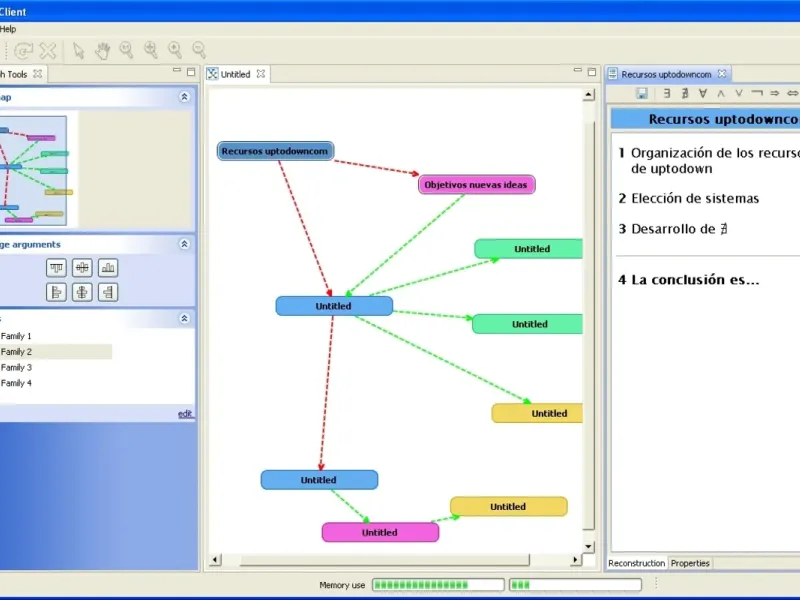Align arguments to horizontal middle line

coord(82,267)
